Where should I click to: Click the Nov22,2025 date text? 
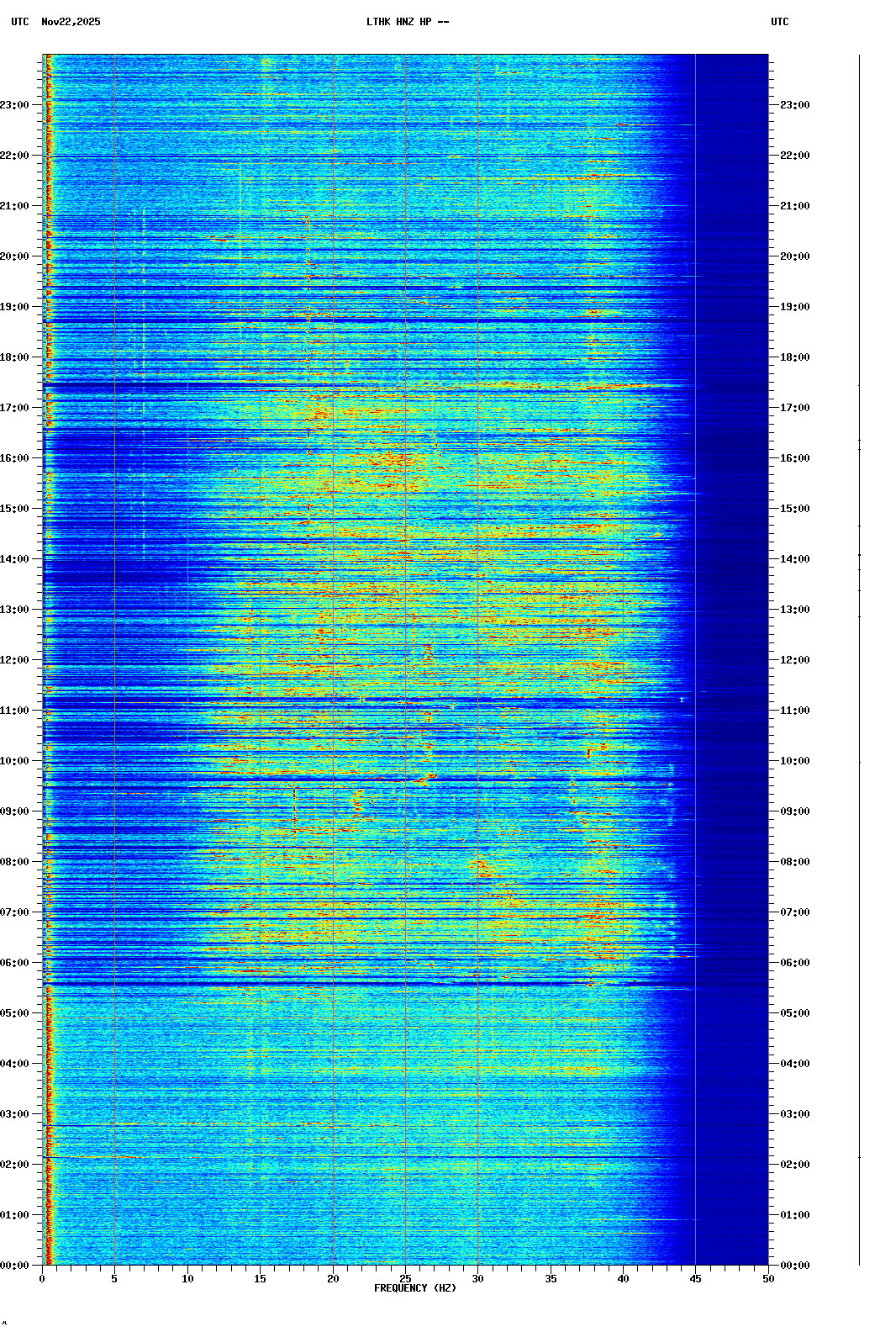click(x=71, y=22)
